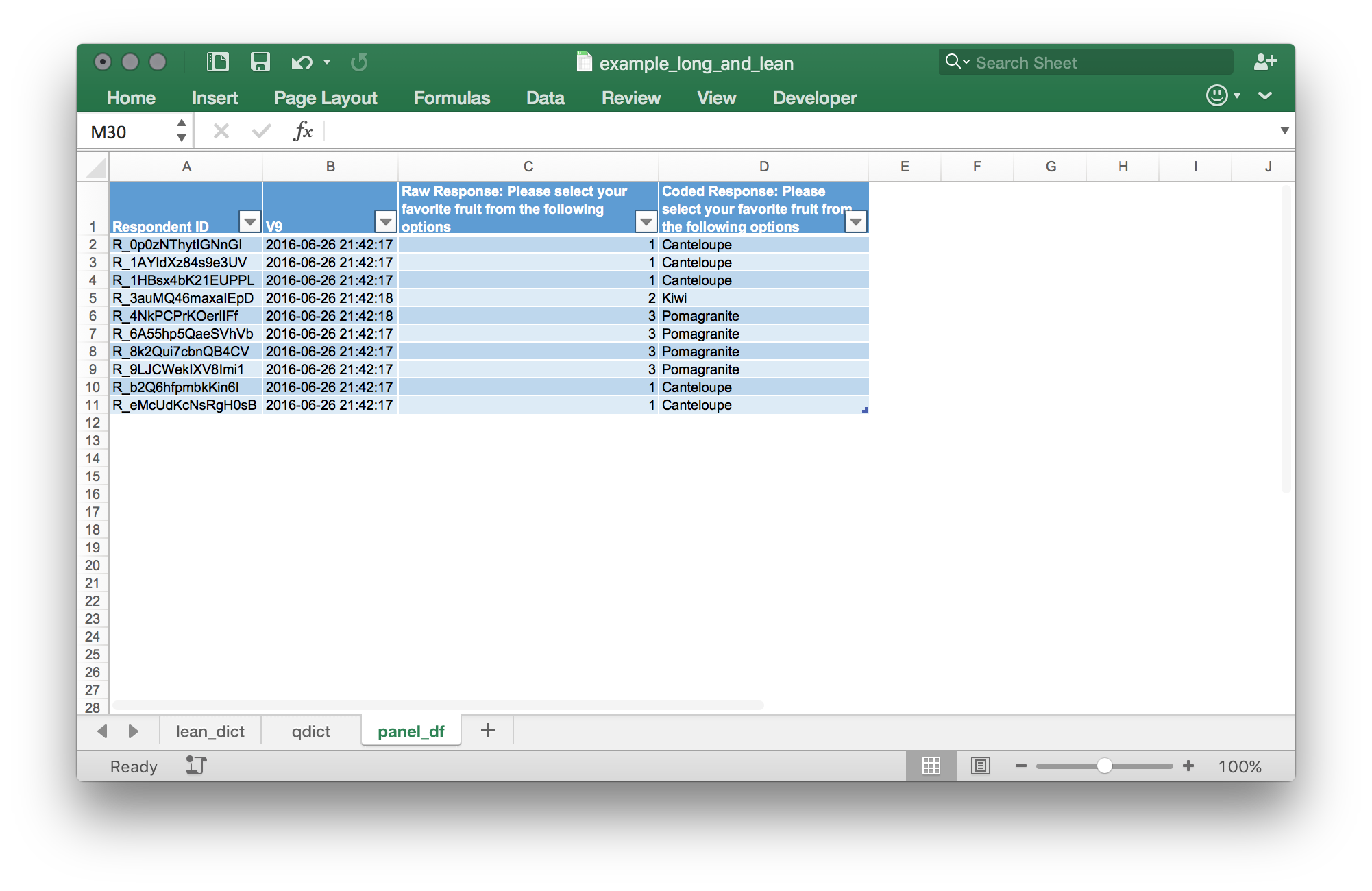Select the lean_dict sheet tab
The width and height of the screenshot is (1372, 891).
(210, 731)
